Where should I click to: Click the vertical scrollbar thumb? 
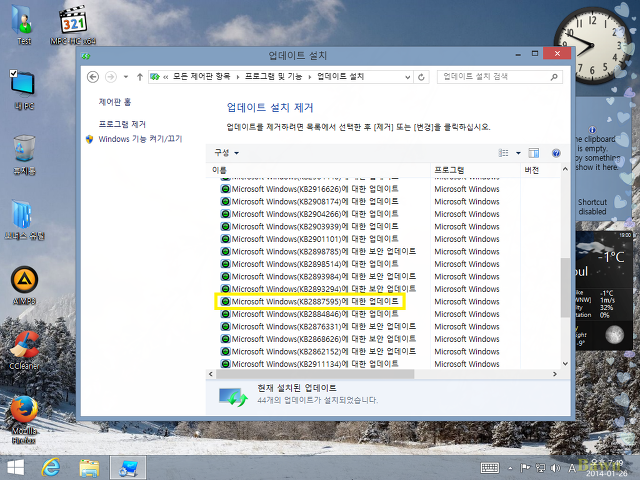pyautogui.click(x=565, y=287)
